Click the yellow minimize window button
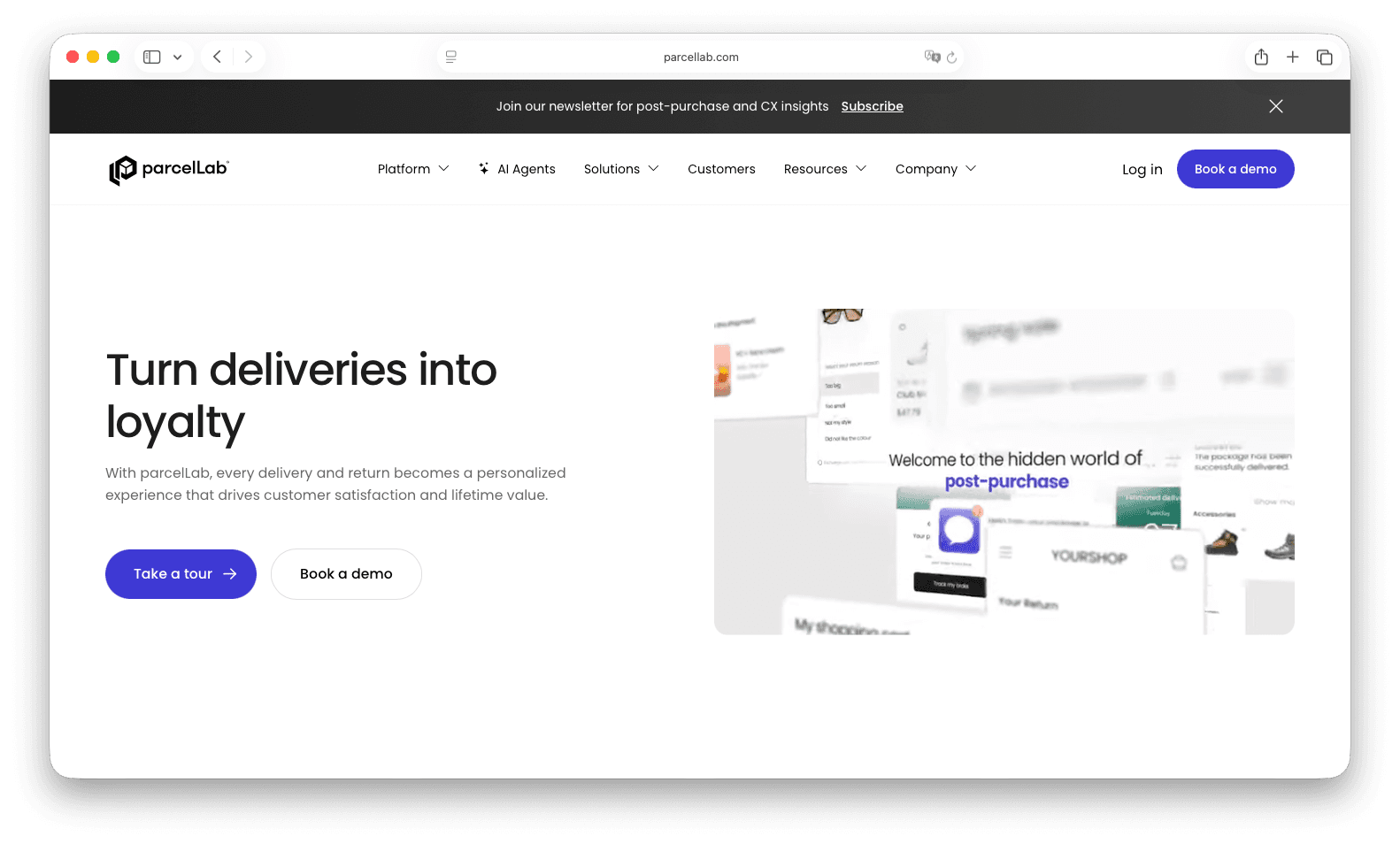The width and height of the screenshot is (1400, 844). (x=93, y=57)
